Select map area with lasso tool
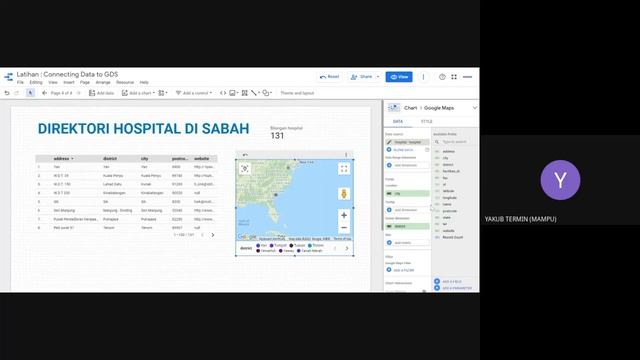Screen dimensions: 640x360 point(245,169)
